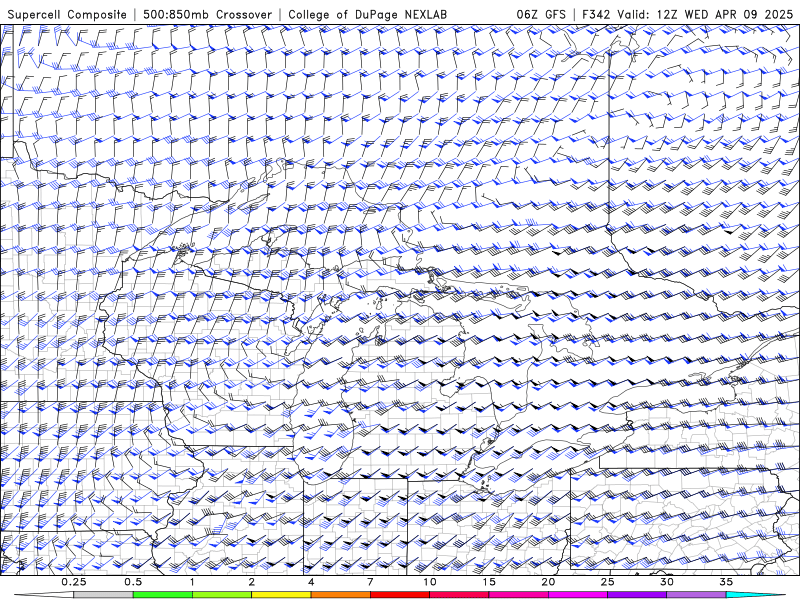Click the "4" legend value
Screen dimensions: 800x600
tap(311, 582)
